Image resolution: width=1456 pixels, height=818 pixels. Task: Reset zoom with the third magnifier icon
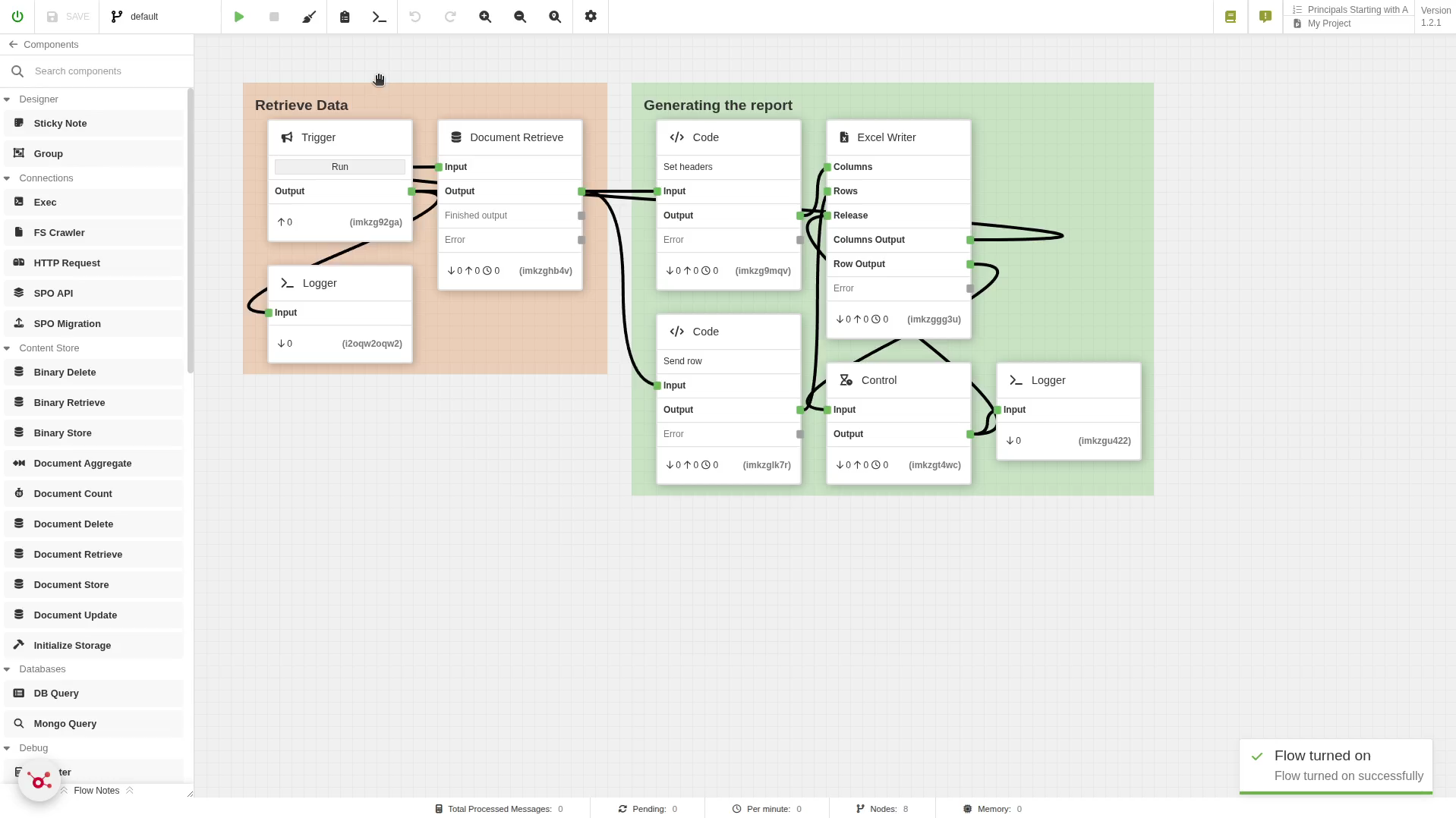[x=555, y=17]
